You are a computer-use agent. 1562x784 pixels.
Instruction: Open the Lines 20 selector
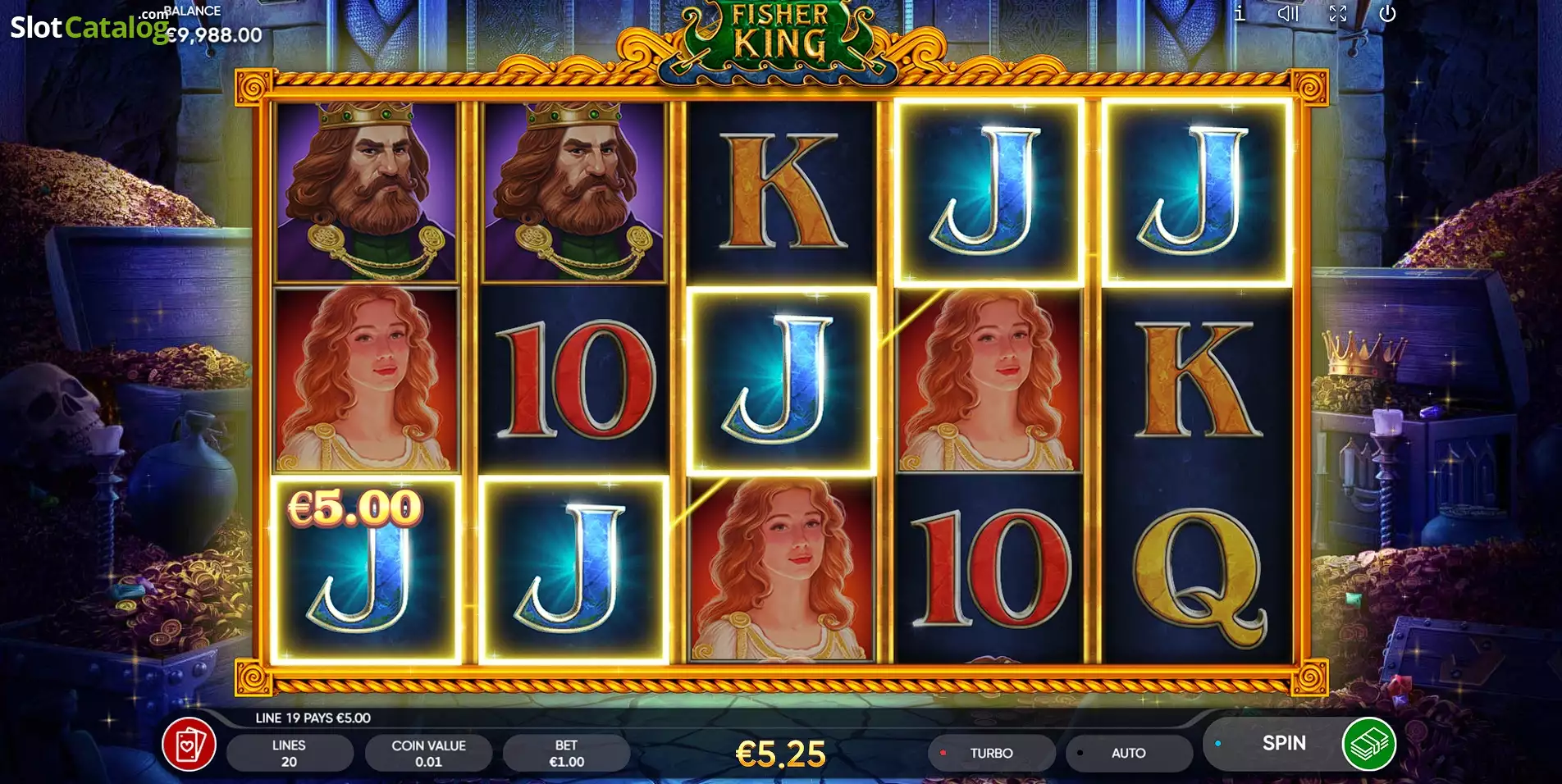(289, 753)
